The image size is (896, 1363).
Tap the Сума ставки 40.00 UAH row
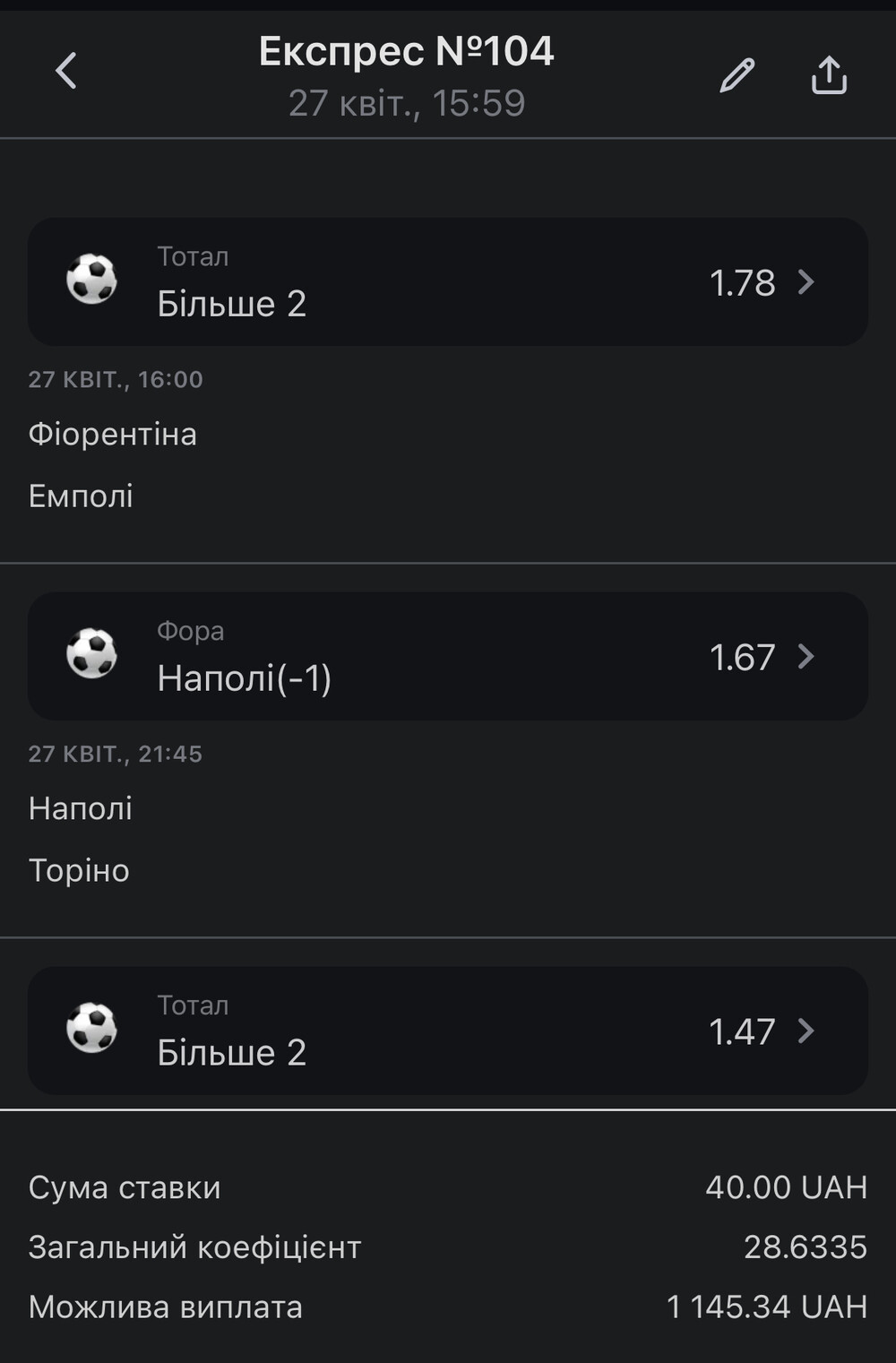point(448,1187)
